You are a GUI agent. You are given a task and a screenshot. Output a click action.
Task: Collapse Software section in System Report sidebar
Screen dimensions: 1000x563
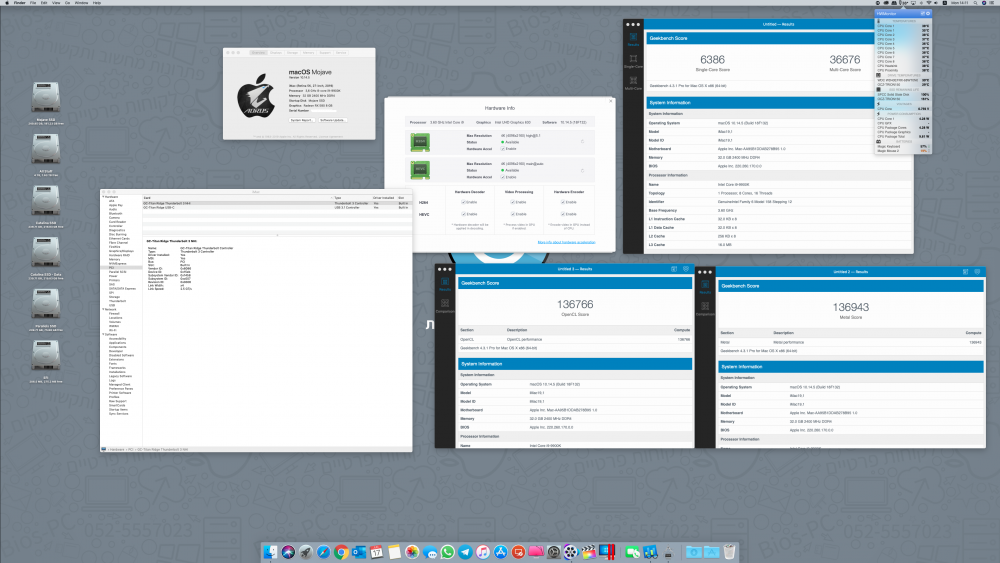(103, 334)
